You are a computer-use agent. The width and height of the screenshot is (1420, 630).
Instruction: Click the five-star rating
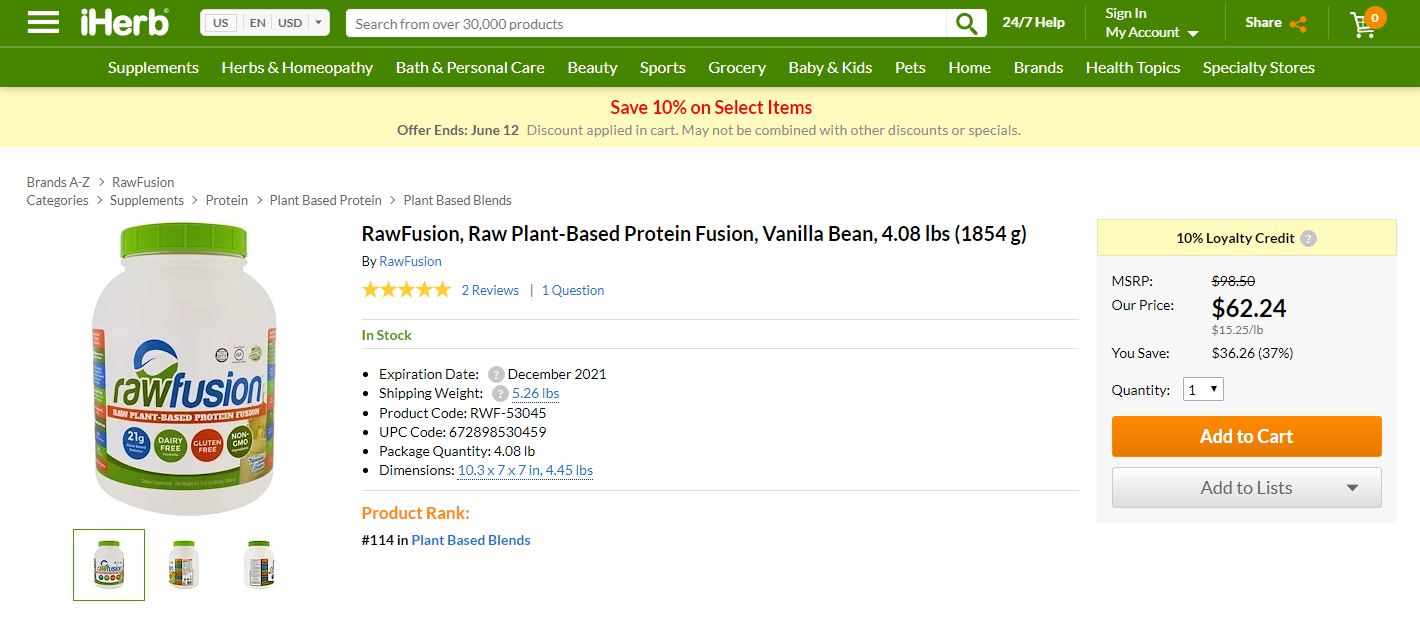coord(406,290)
